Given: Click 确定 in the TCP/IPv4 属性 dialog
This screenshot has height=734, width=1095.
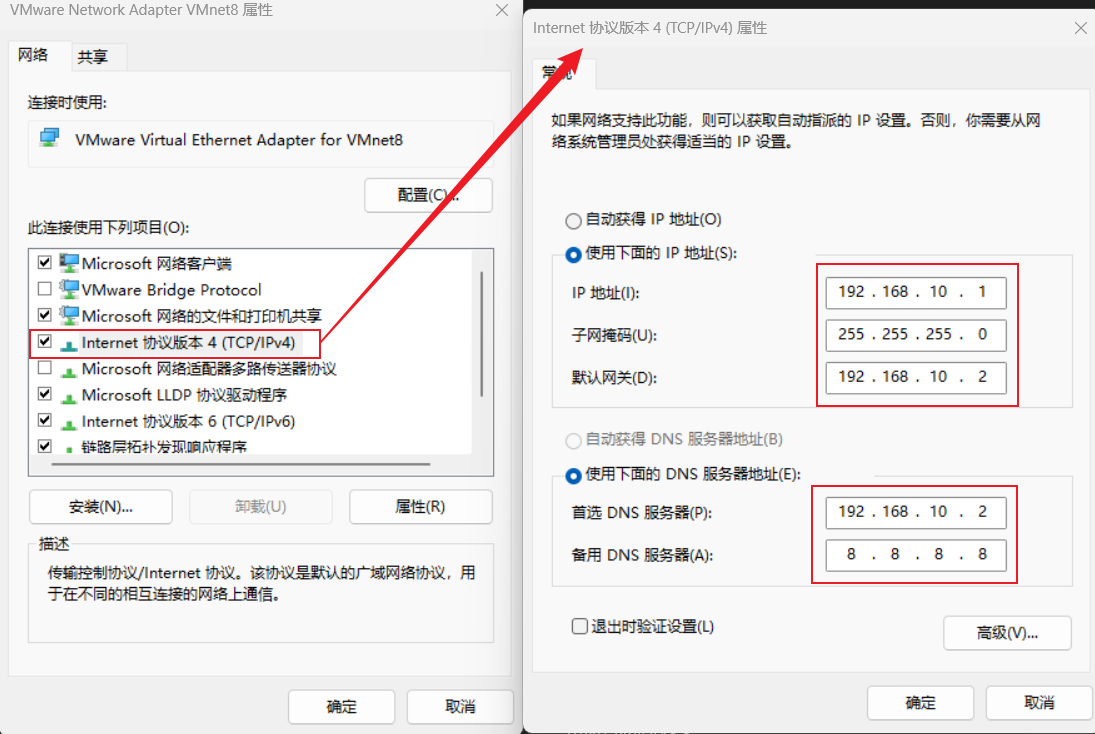Looking at the screenshot, I should pos(920,703).
